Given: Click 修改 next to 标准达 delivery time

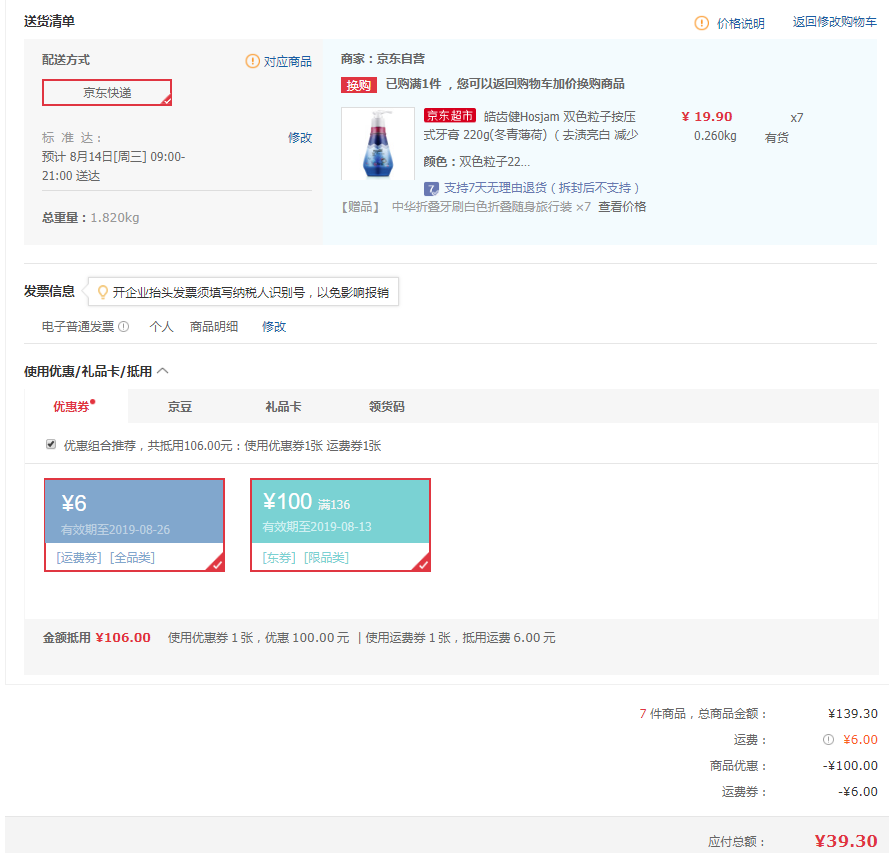Looking at the screenshot, I should (300, 138).
